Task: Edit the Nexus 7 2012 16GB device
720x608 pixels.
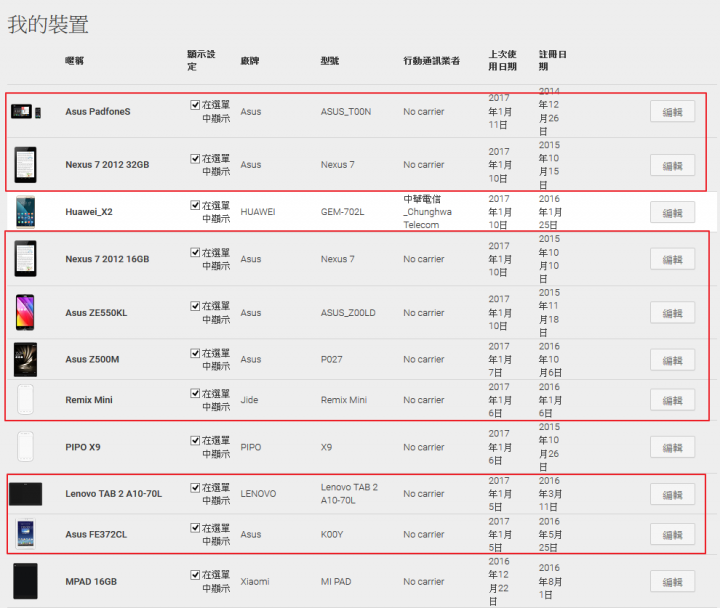Action: (x=672, y=259)
